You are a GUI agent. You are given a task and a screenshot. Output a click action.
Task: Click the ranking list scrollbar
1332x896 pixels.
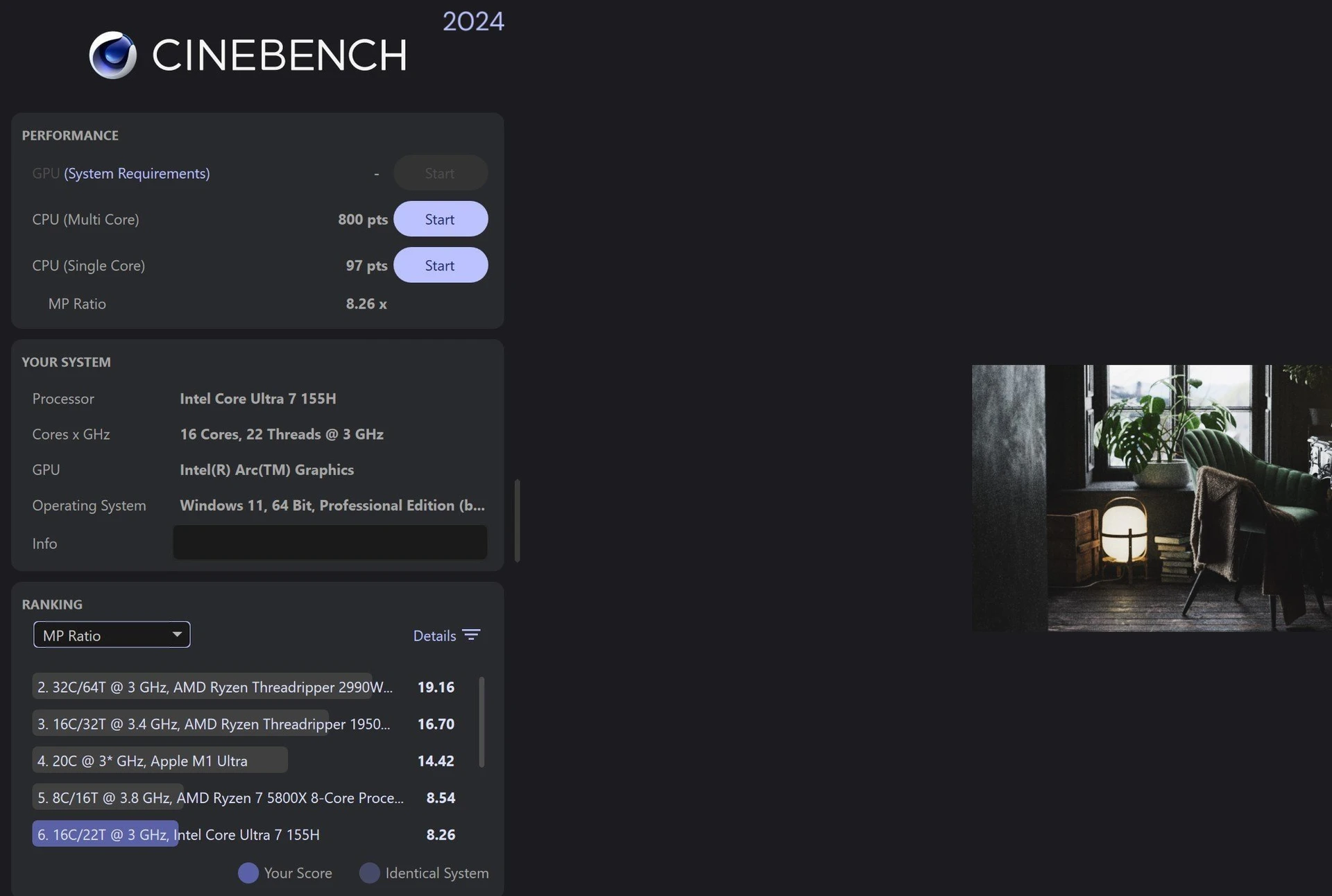click(x=481, y=723)
